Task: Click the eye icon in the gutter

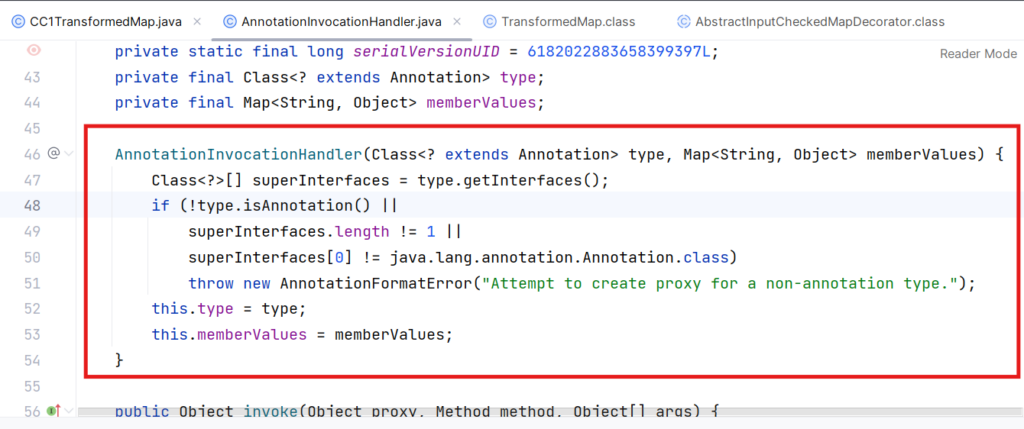Action: pos(33,50)
